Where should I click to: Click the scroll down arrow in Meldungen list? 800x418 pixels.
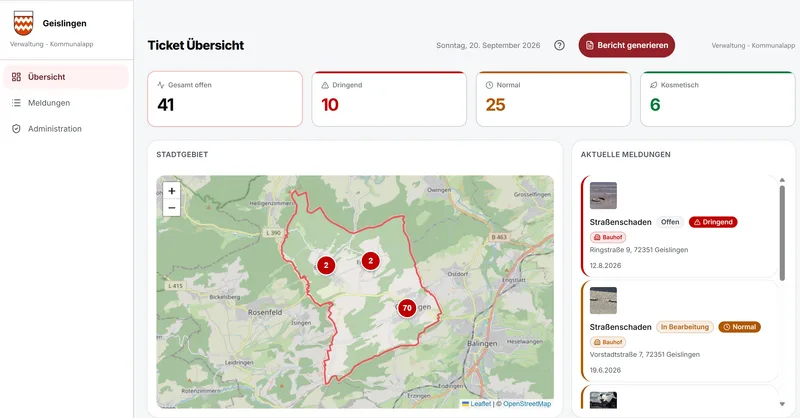(782, 404)
